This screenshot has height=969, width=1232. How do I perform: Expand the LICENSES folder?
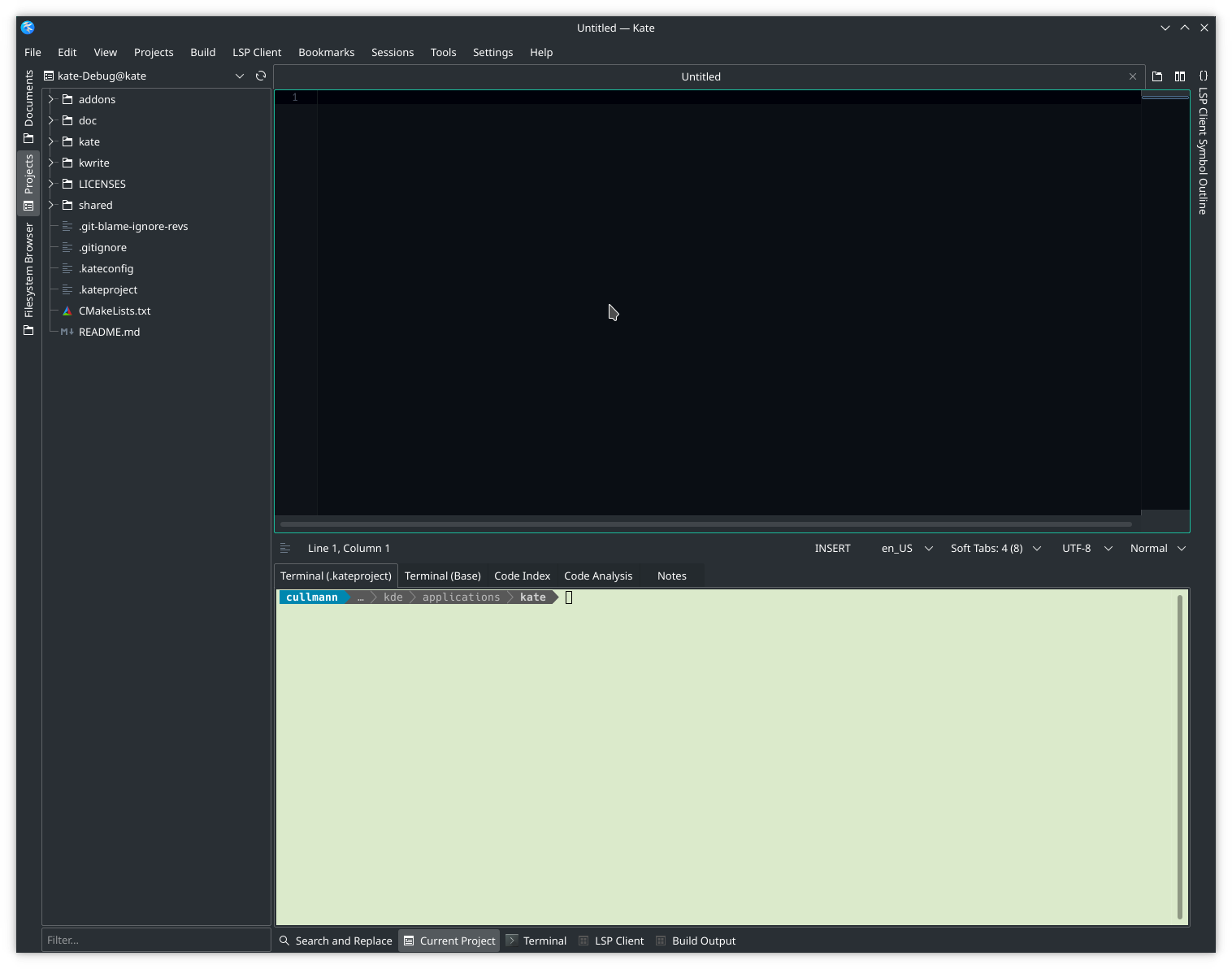(x=51, y=184)
